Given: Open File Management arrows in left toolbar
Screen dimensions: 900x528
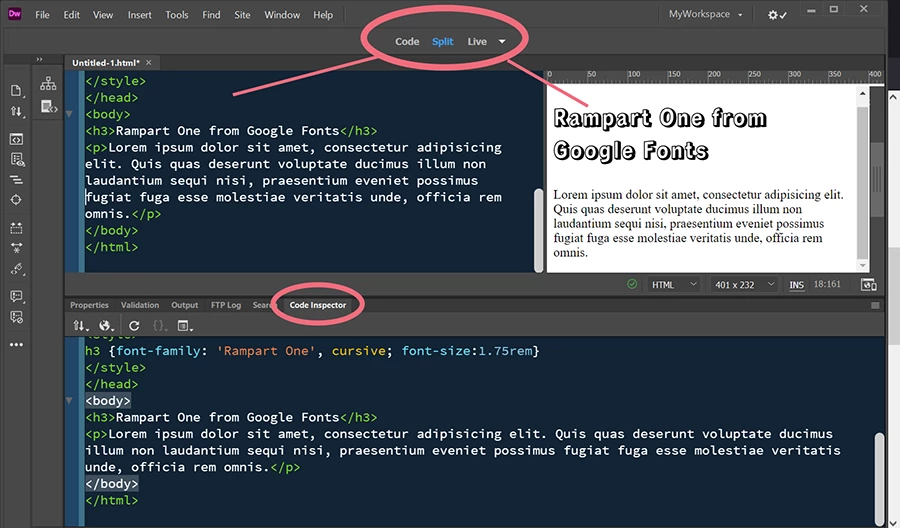Looking at the screenshot, I should pyautogui.click(x=17, y=111).
